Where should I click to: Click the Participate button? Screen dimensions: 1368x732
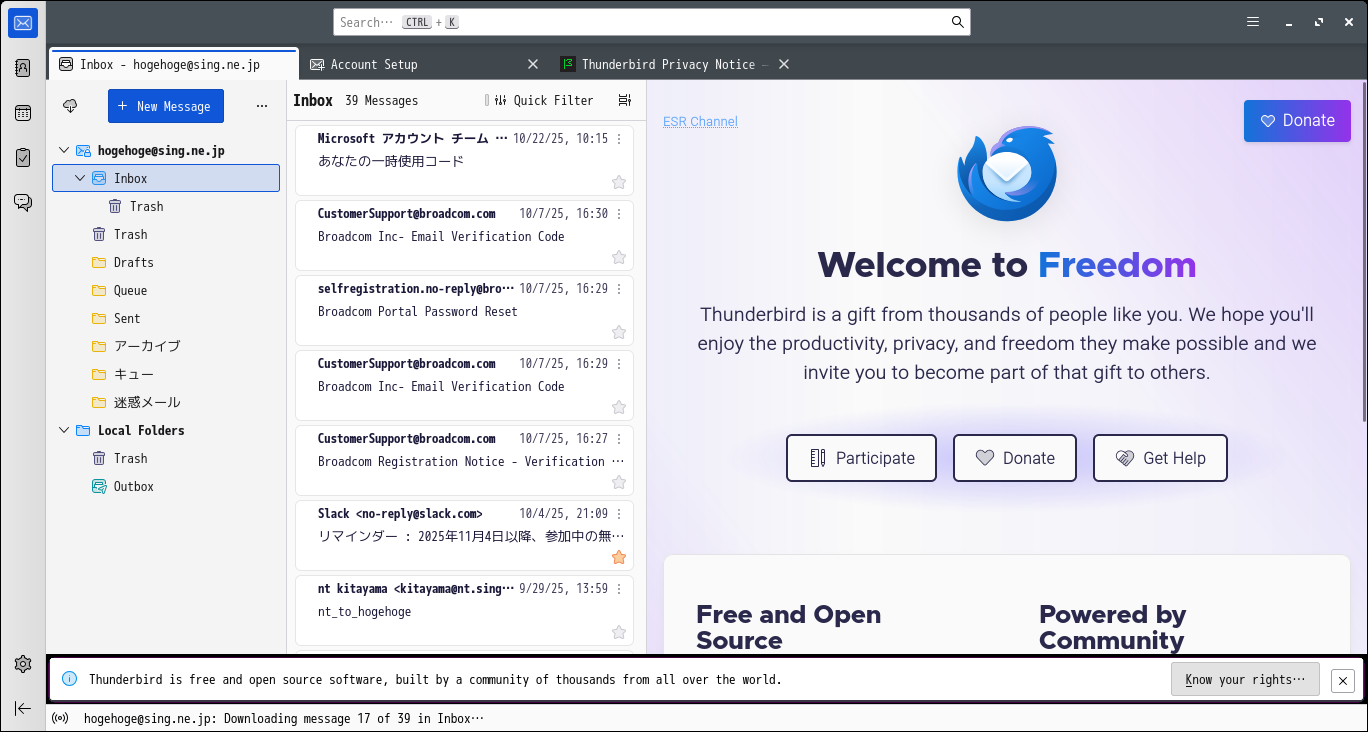coord(861,458)
